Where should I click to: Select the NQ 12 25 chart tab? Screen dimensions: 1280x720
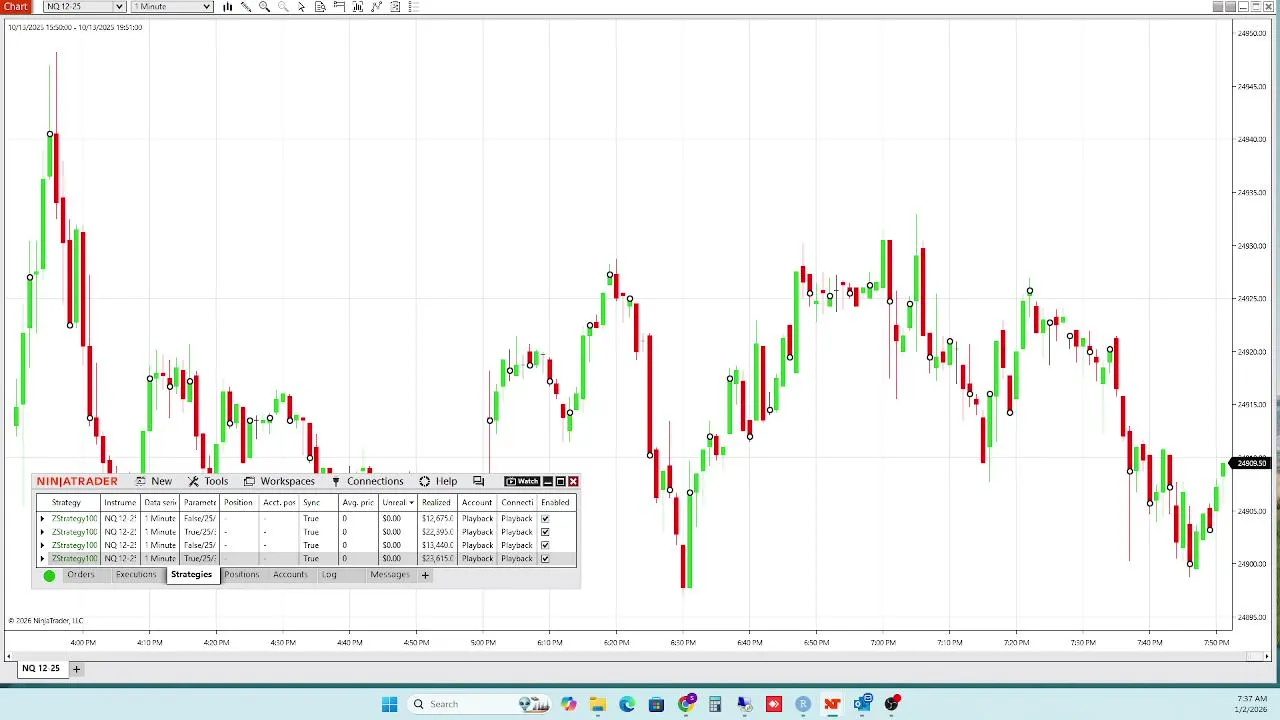[x=41, y=669]
